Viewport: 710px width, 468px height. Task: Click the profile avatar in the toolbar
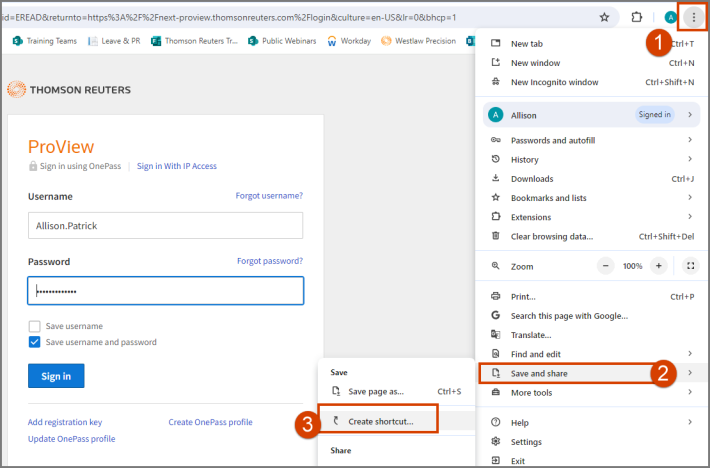[670, 17]
